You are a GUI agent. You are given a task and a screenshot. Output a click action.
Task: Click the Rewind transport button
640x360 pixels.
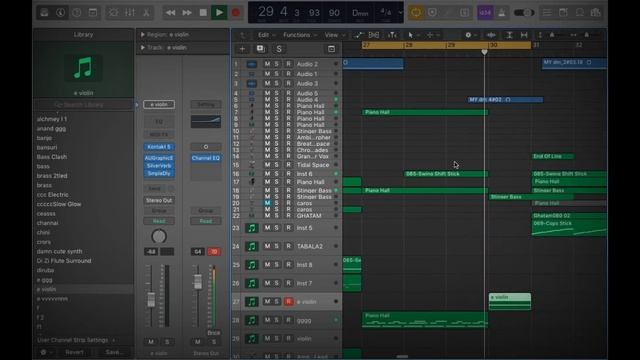(x=170, y=13)
